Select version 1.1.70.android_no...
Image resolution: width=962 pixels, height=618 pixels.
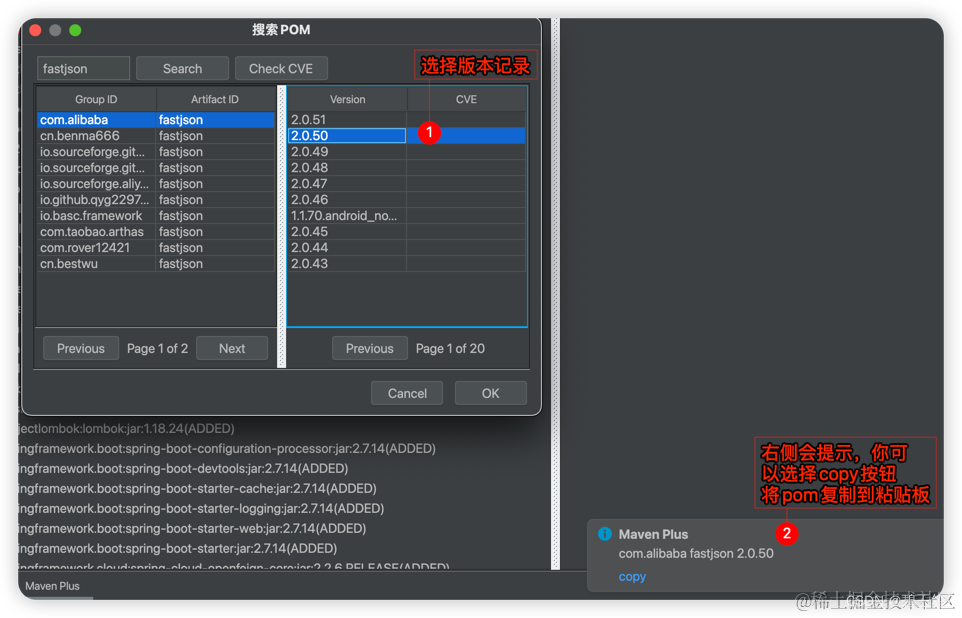click(407, 215)
